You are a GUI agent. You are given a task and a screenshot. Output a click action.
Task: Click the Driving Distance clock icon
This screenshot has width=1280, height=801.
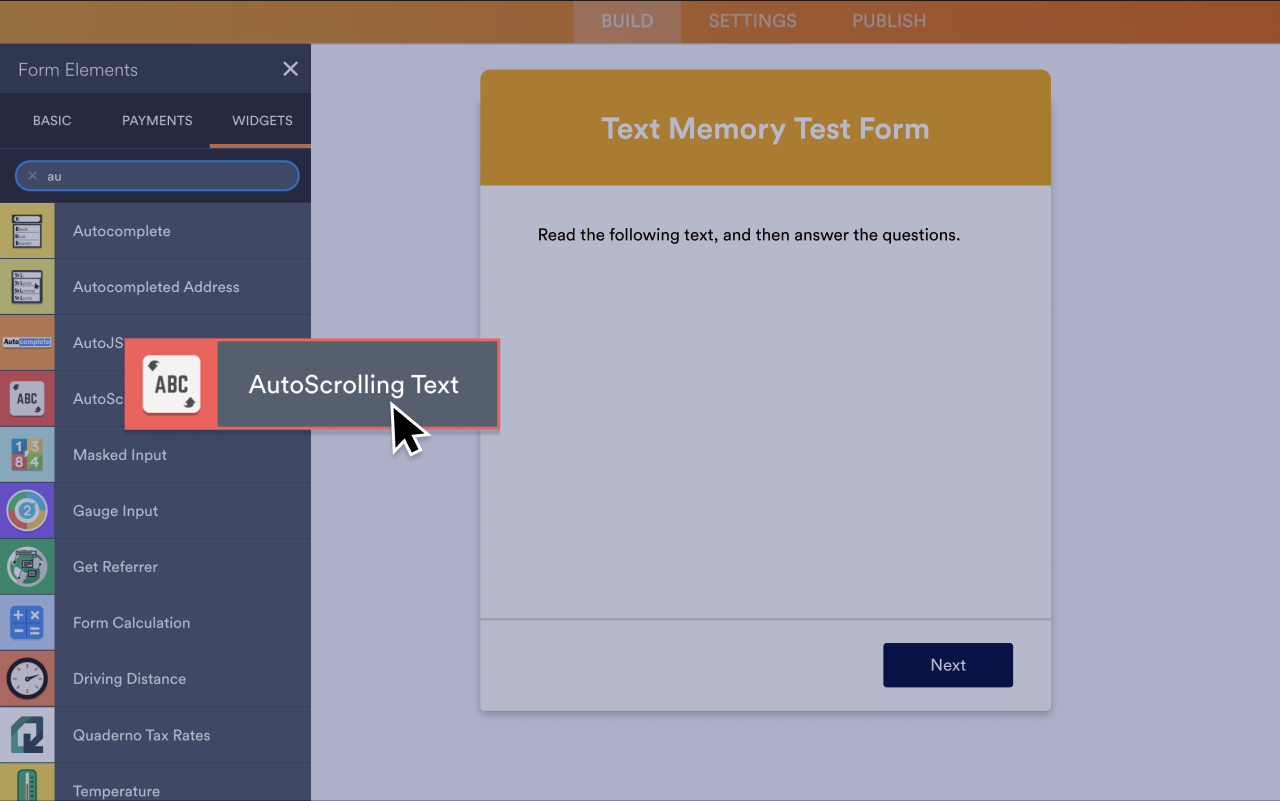point(26,678)
